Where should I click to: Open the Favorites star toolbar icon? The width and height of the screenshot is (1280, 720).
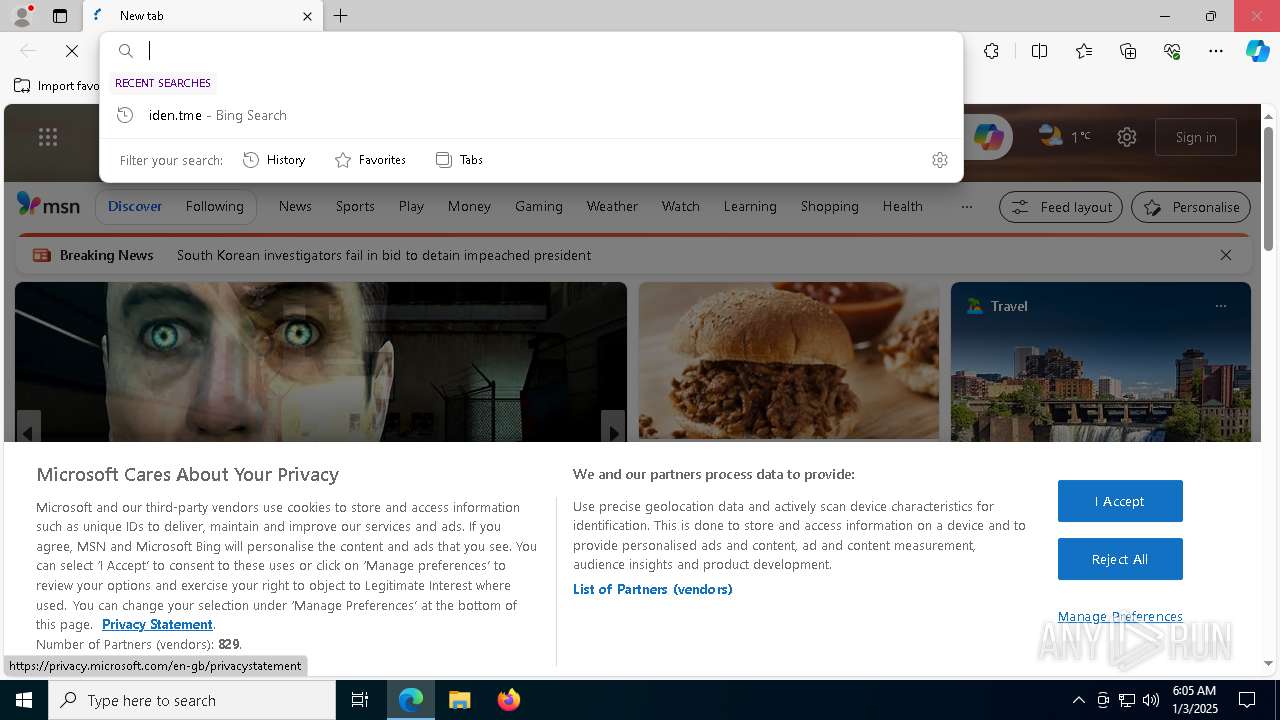click(1084, 51)
